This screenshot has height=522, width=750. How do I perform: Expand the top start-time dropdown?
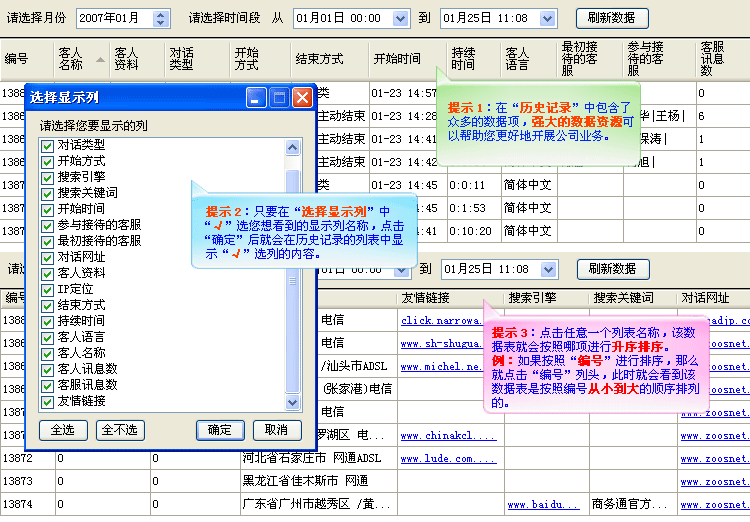pos(400,18)
